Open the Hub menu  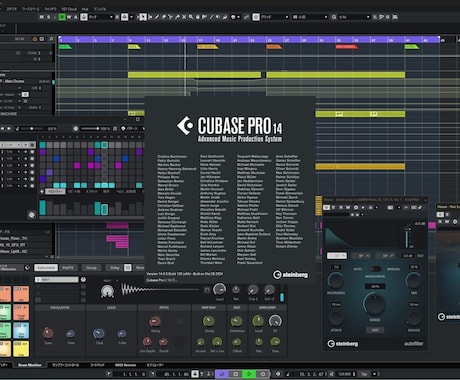(85, 9)
